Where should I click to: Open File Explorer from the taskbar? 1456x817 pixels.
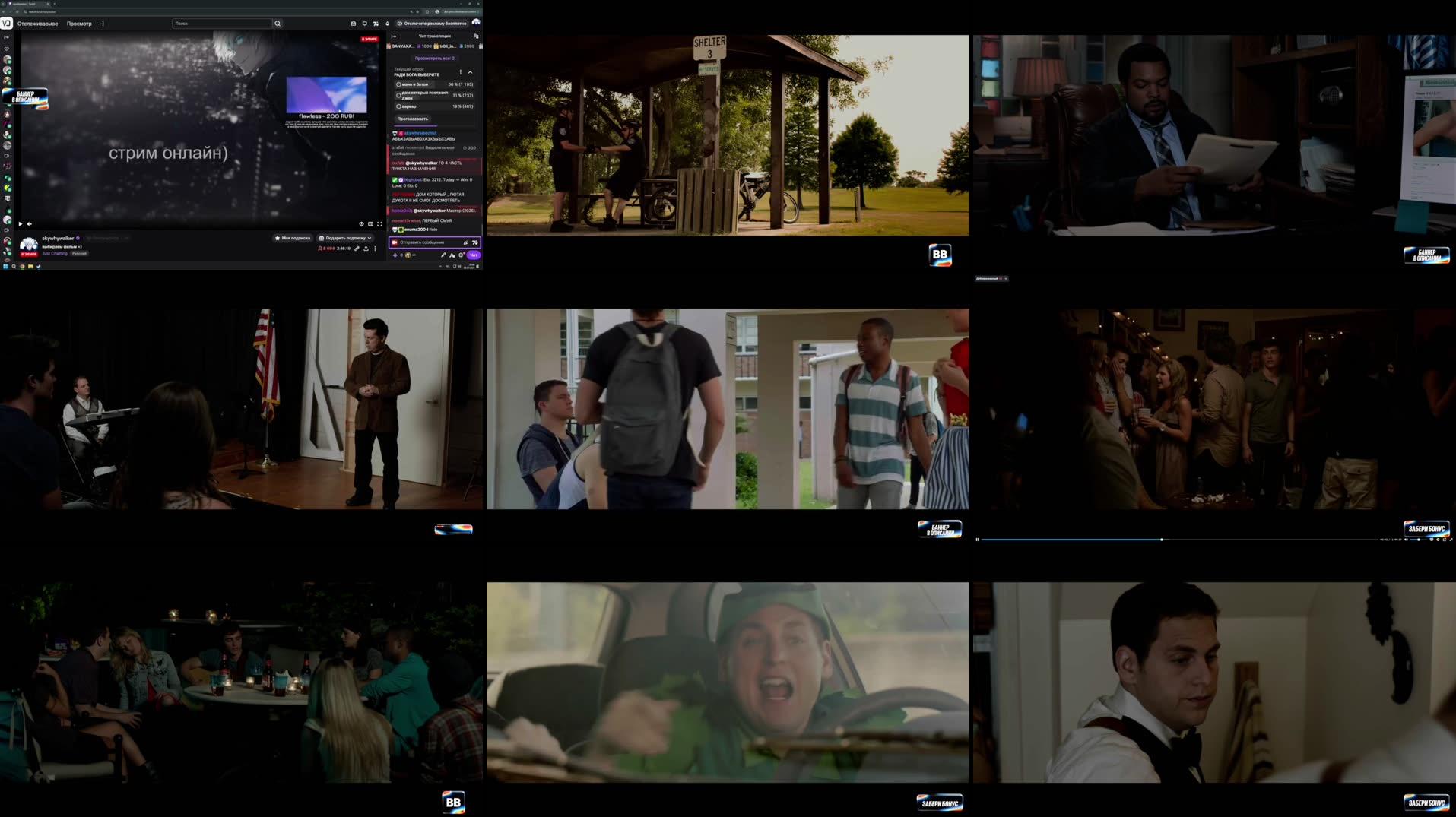point(30,267)
